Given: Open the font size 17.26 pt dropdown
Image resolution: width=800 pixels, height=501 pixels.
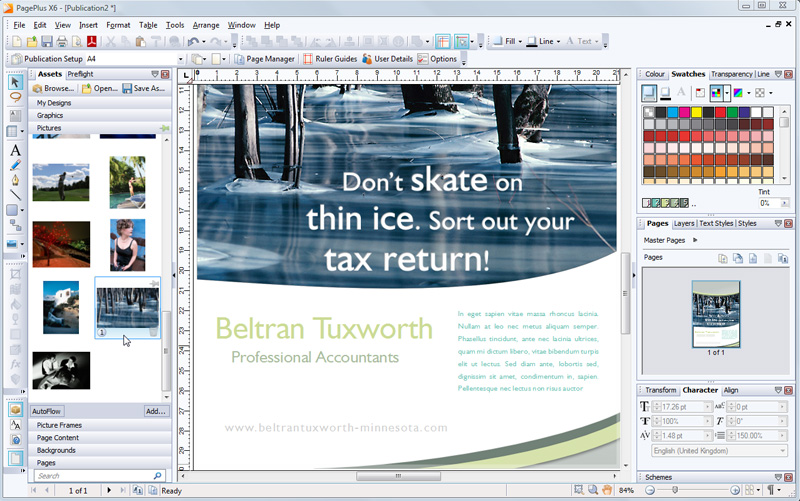Looking at the screenshot, I should 708,407.
